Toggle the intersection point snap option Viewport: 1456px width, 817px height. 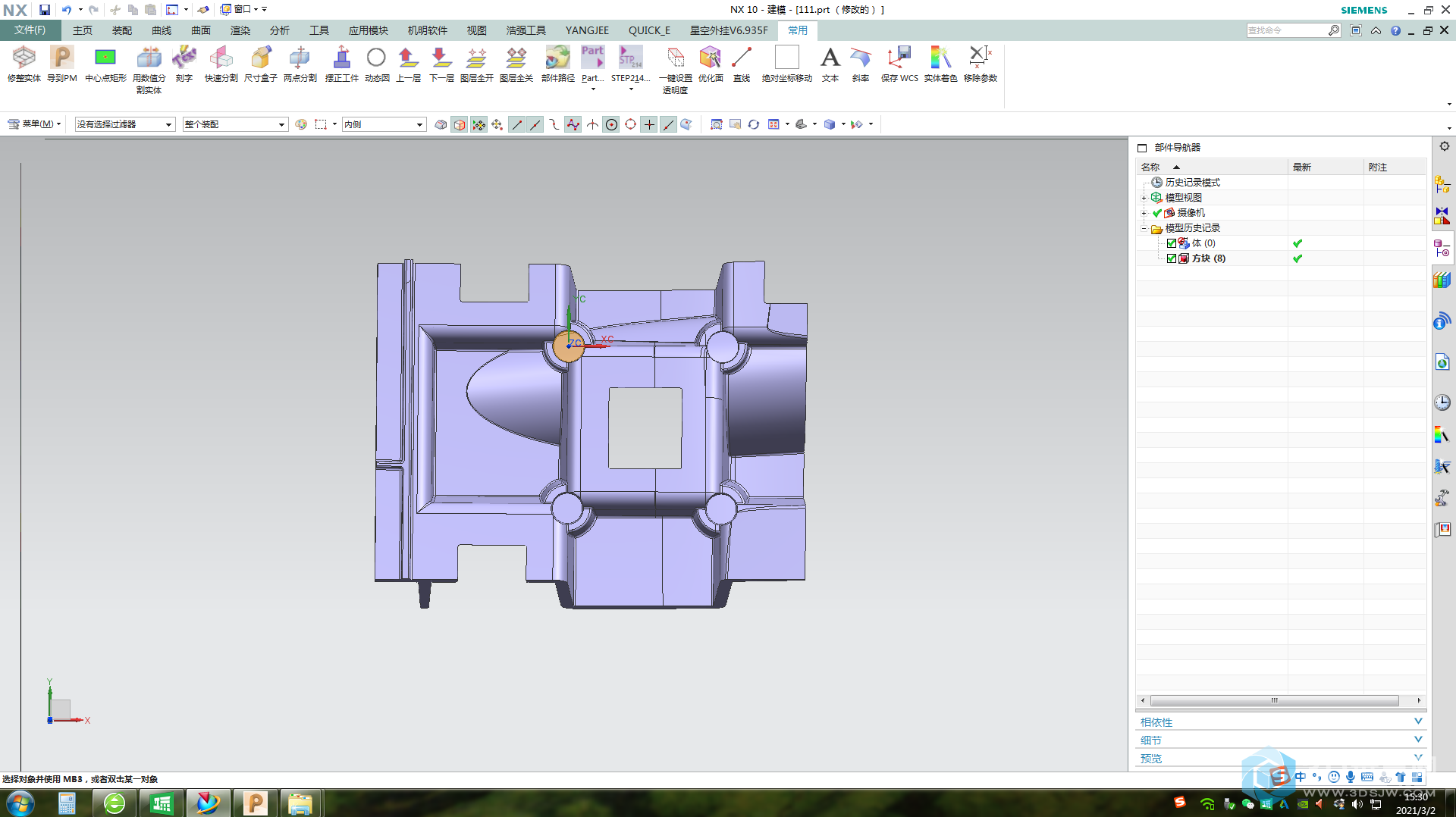coord(592,124)
